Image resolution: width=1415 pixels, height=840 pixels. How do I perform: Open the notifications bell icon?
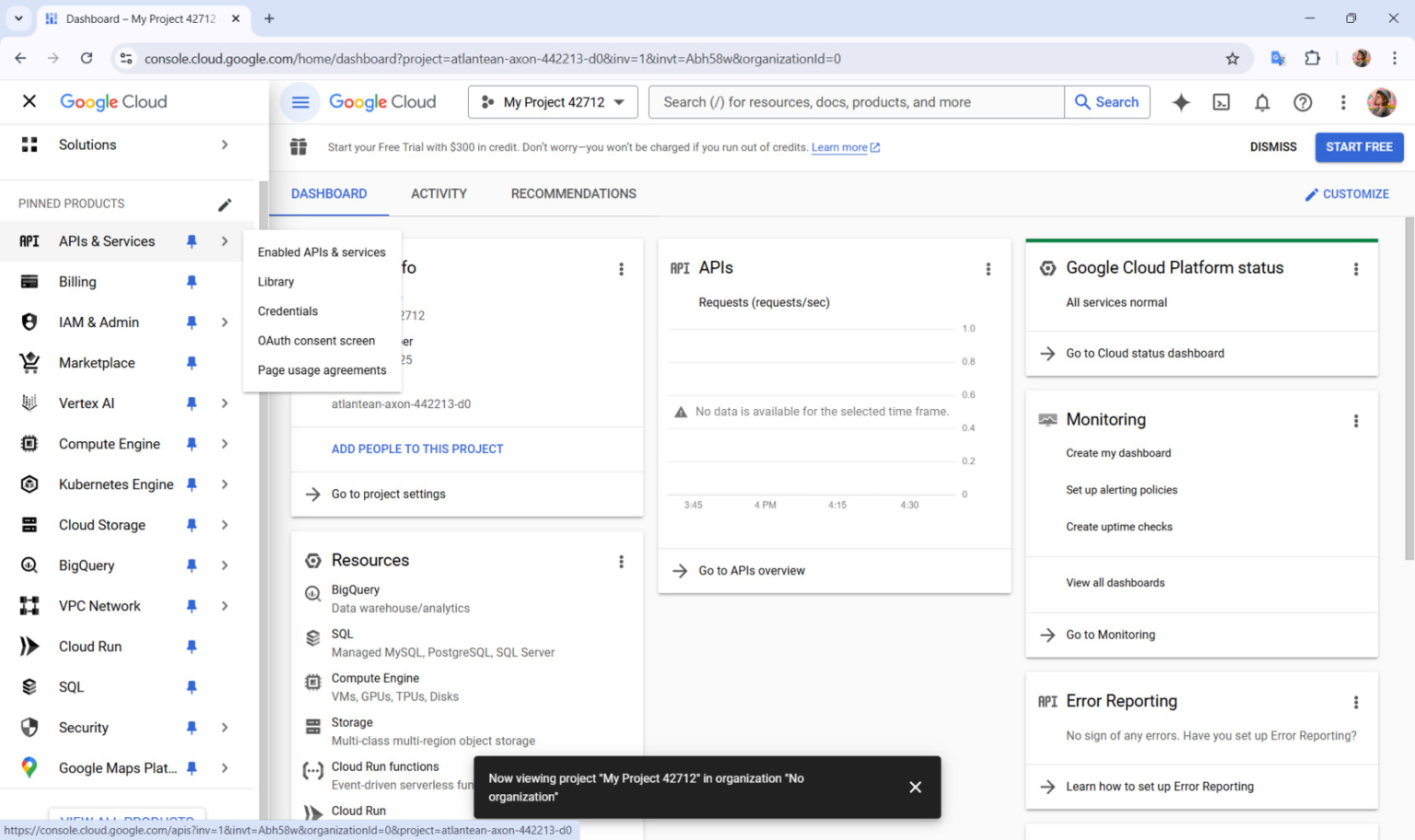click(1262, 102)
